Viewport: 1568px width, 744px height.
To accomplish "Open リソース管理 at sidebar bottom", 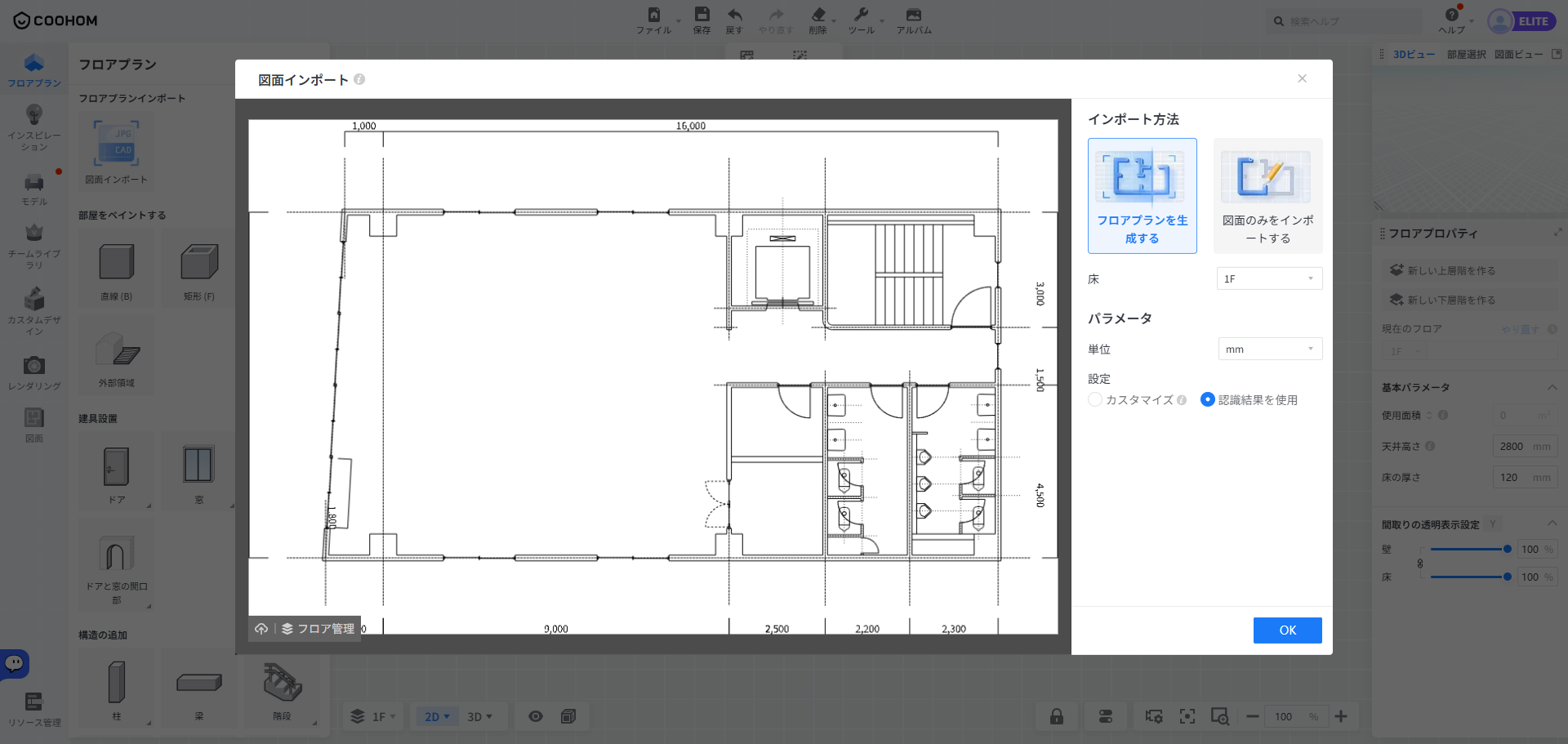I will click(34, 710).
